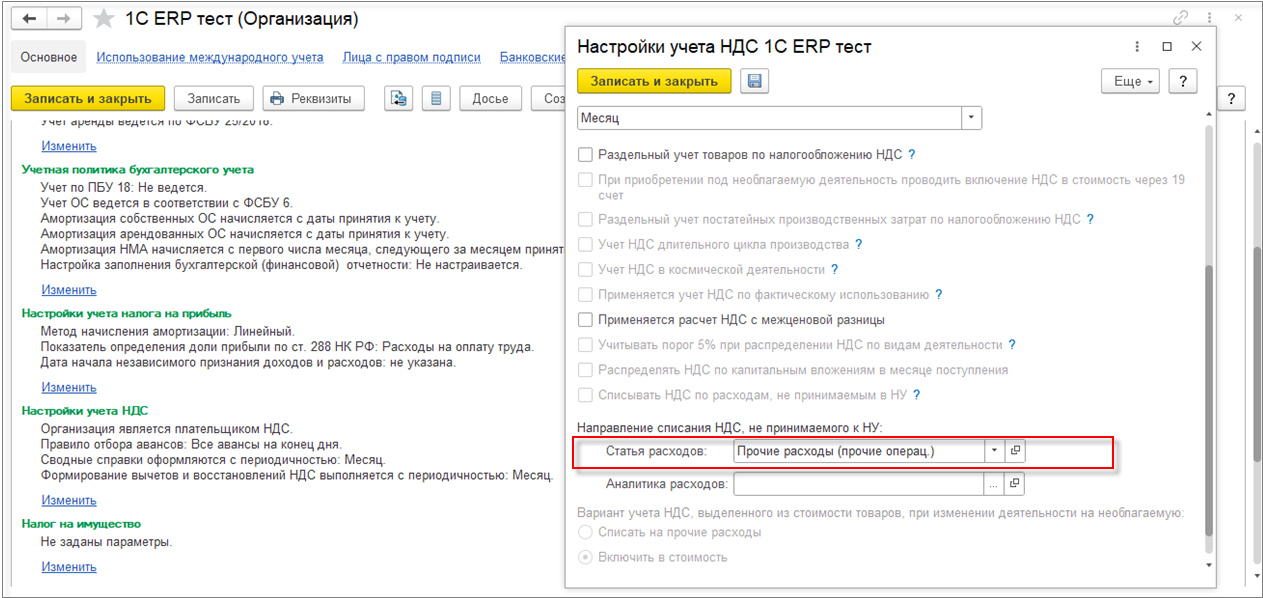
Task: Copy link via chain icon in main window
Action: click(1181, 18)
